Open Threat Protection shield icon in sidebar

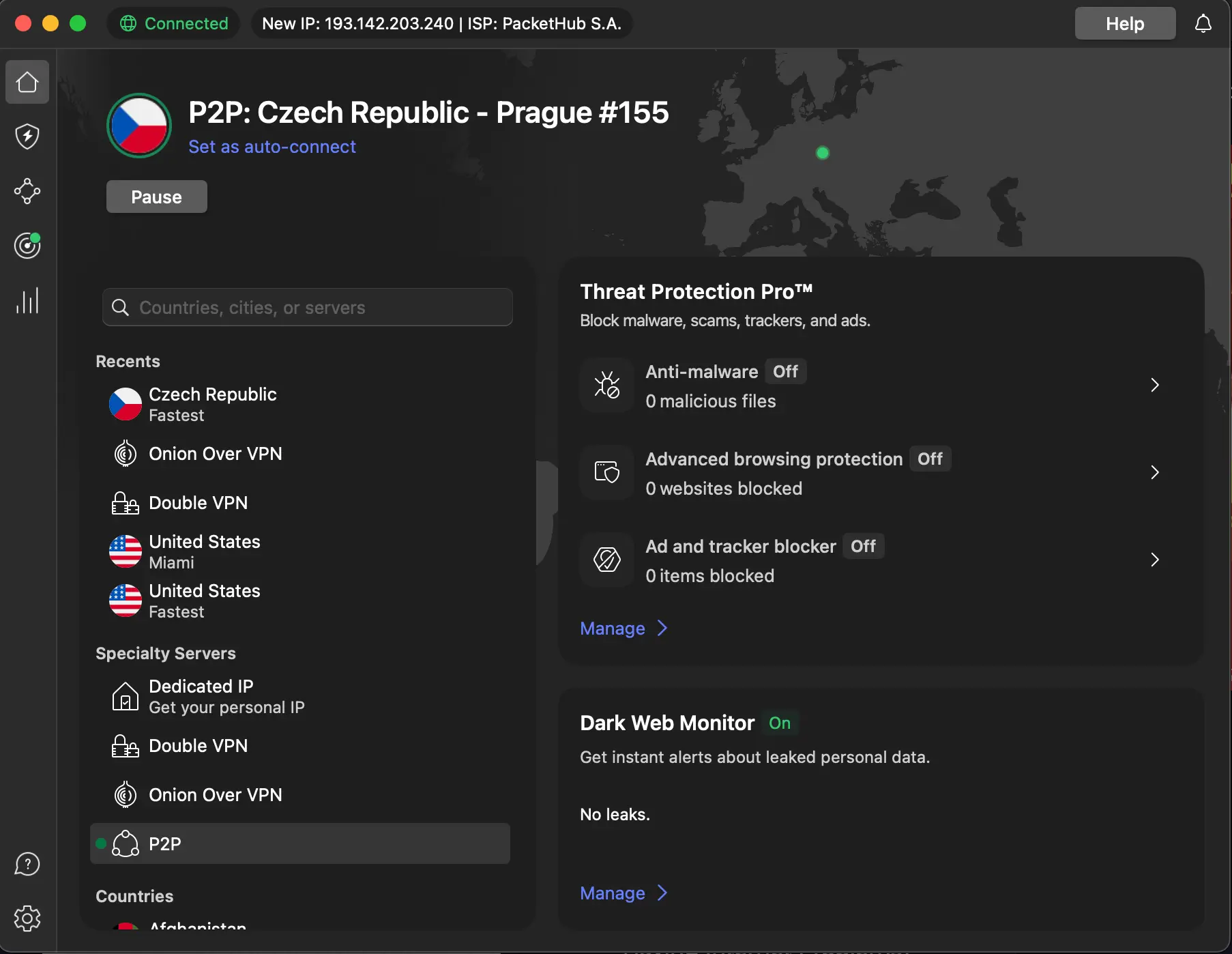tap(27, 136)
